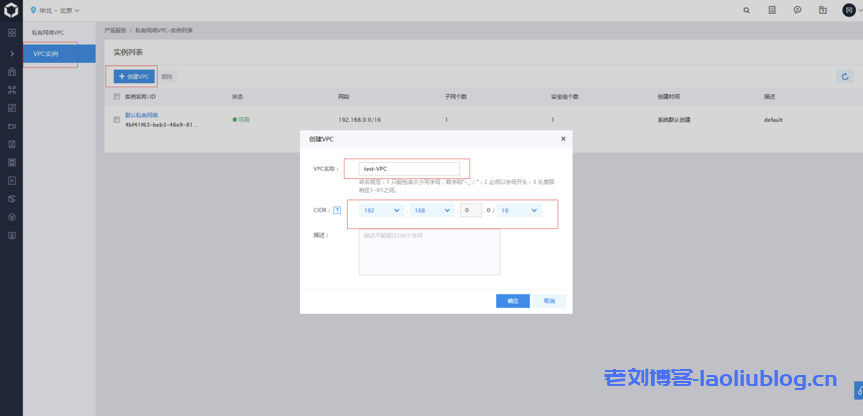Viewport: 863px width, 416px height.
Task: Open the CIDR mask 16 dropdown
Action: point(519,210)
